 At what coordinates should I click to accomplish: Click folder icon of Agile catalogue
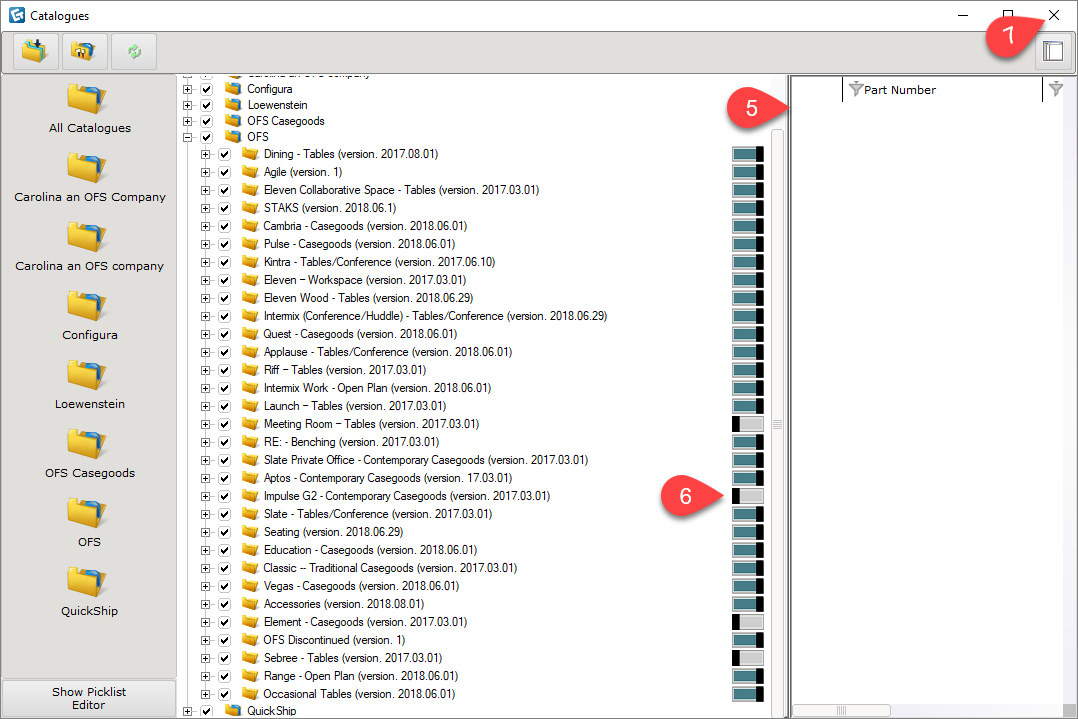point(250,172)
